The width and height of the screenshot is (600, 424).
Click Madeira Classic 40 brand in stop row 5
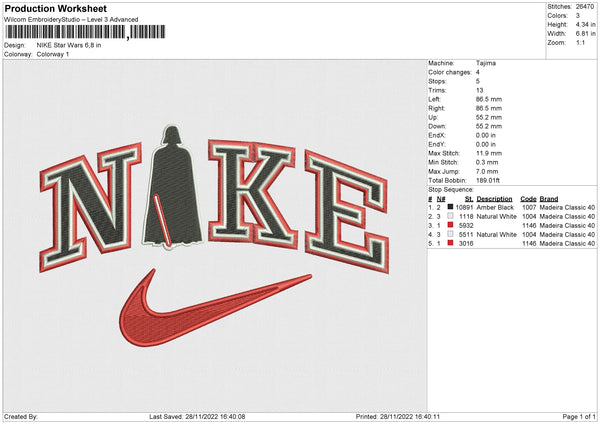(x=567, y=243)
